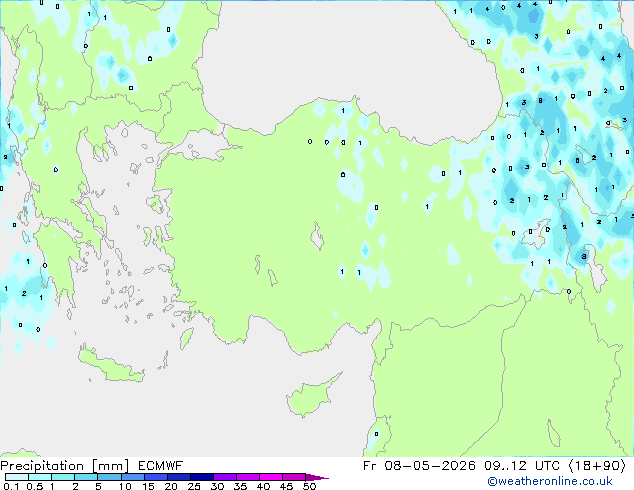Screen dimensions: 634x490
Task: Click the 10–15 mm legend swatch
Action: (x=132, y=477)
